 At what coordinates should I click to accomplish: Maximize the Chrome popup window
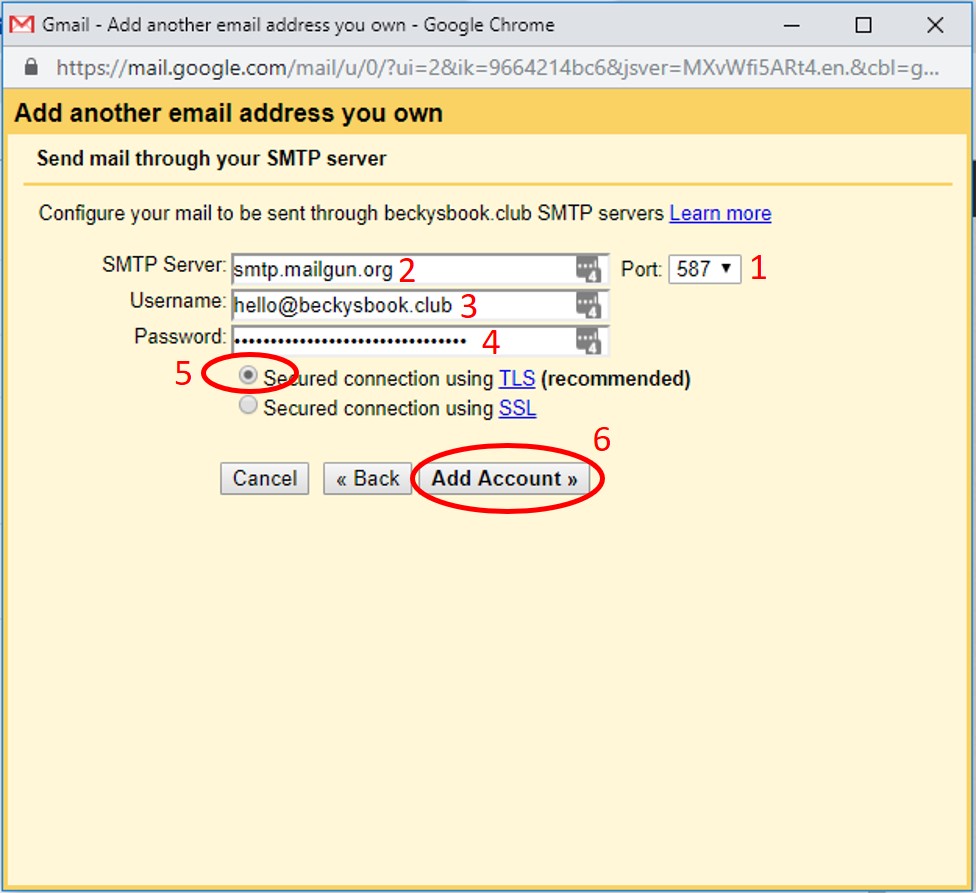pyautogui.click(x=863, y=26)
